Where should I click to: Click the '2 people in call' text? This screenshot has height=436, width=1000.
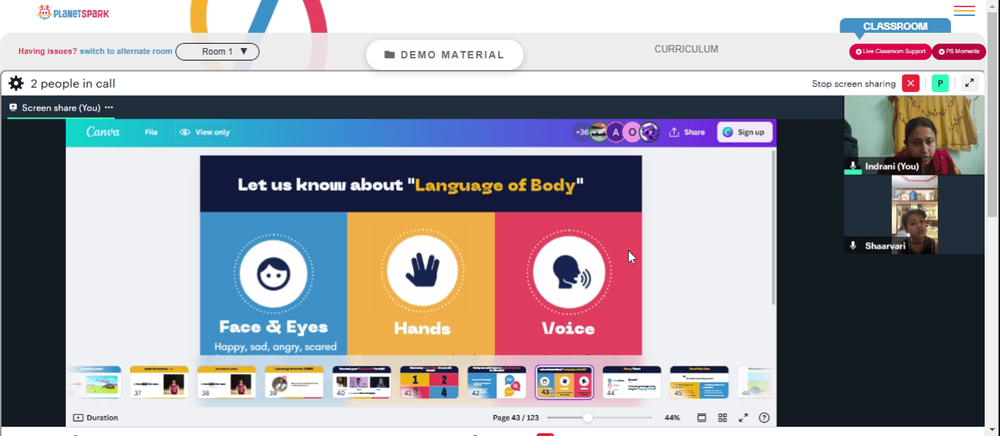[x=73, y=84]
